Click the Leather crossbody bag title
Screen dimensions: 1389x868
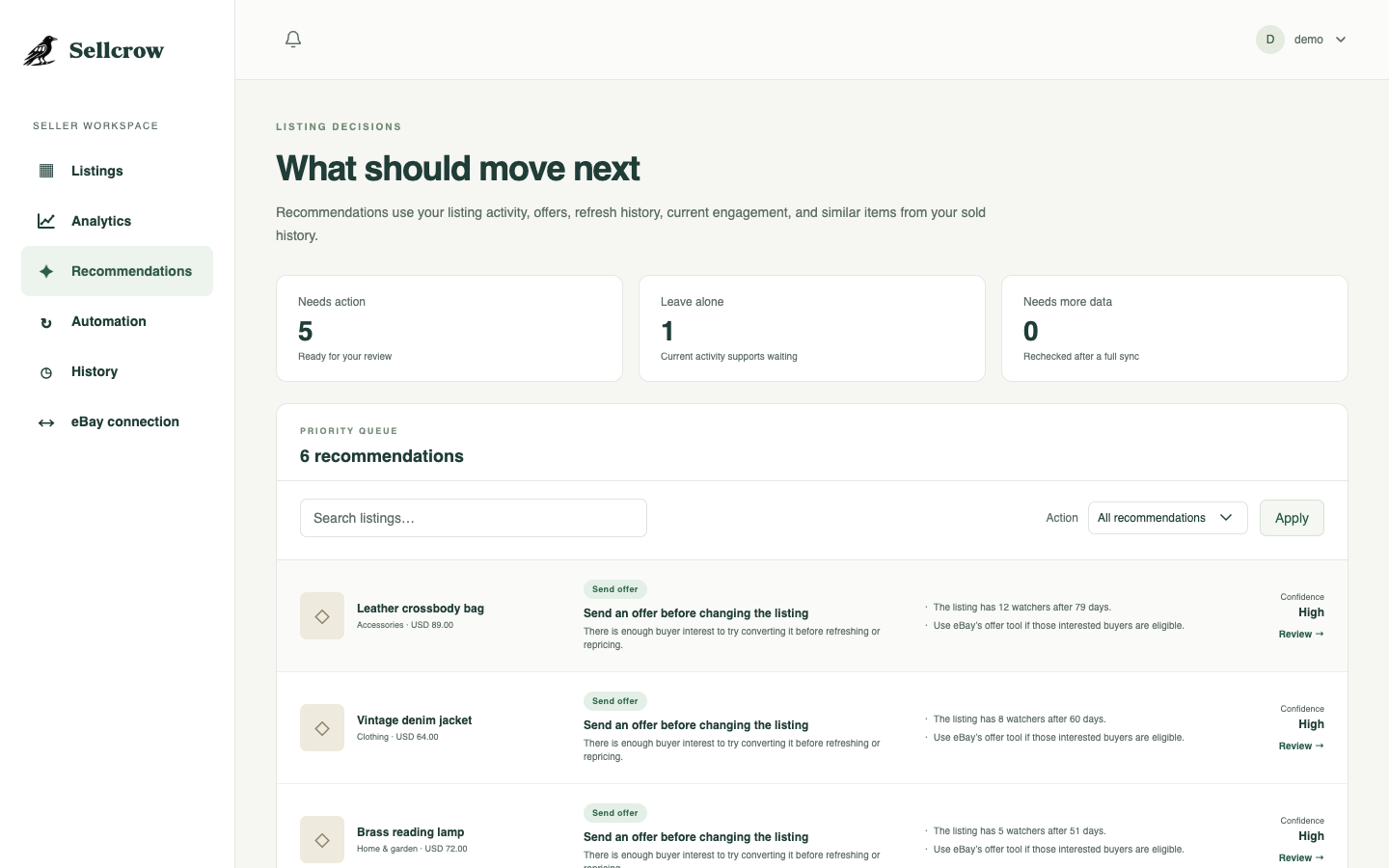[x=421, y=609]
